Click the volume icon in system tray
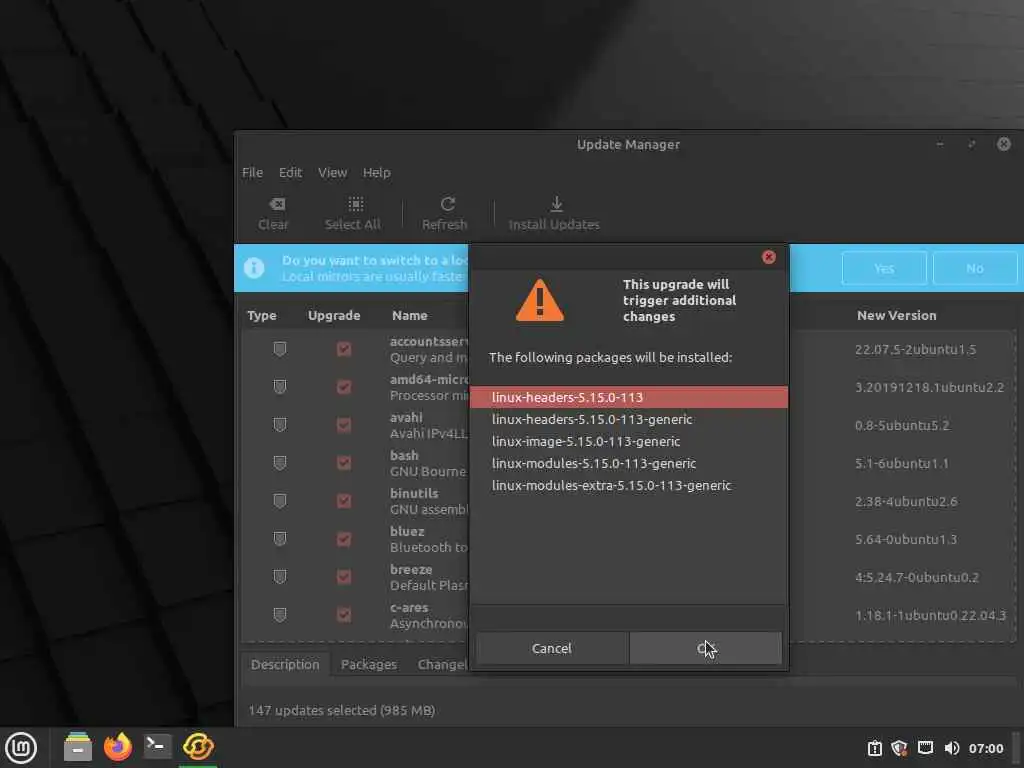1024x768 pixels. (x=952, y=748)
